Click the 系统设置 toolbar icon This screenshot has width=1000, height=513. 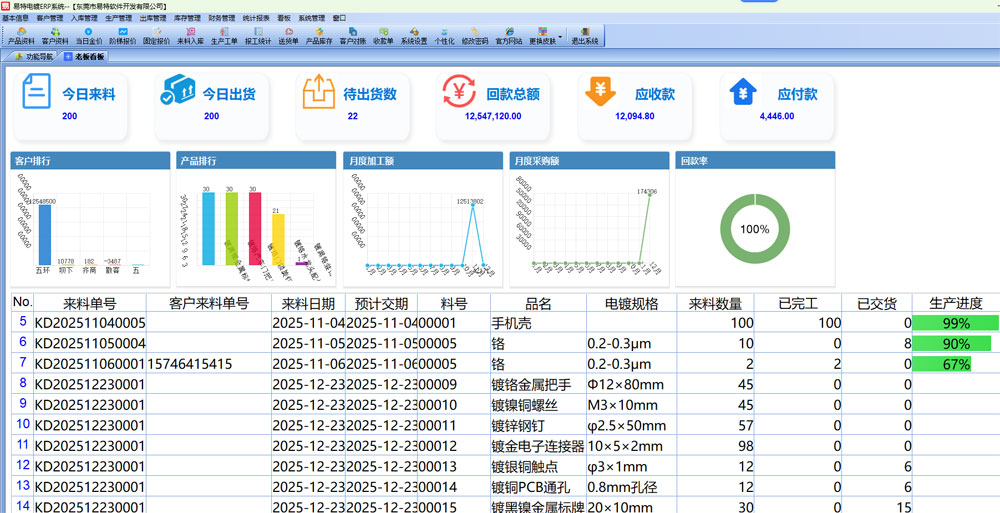click(414, 36)
